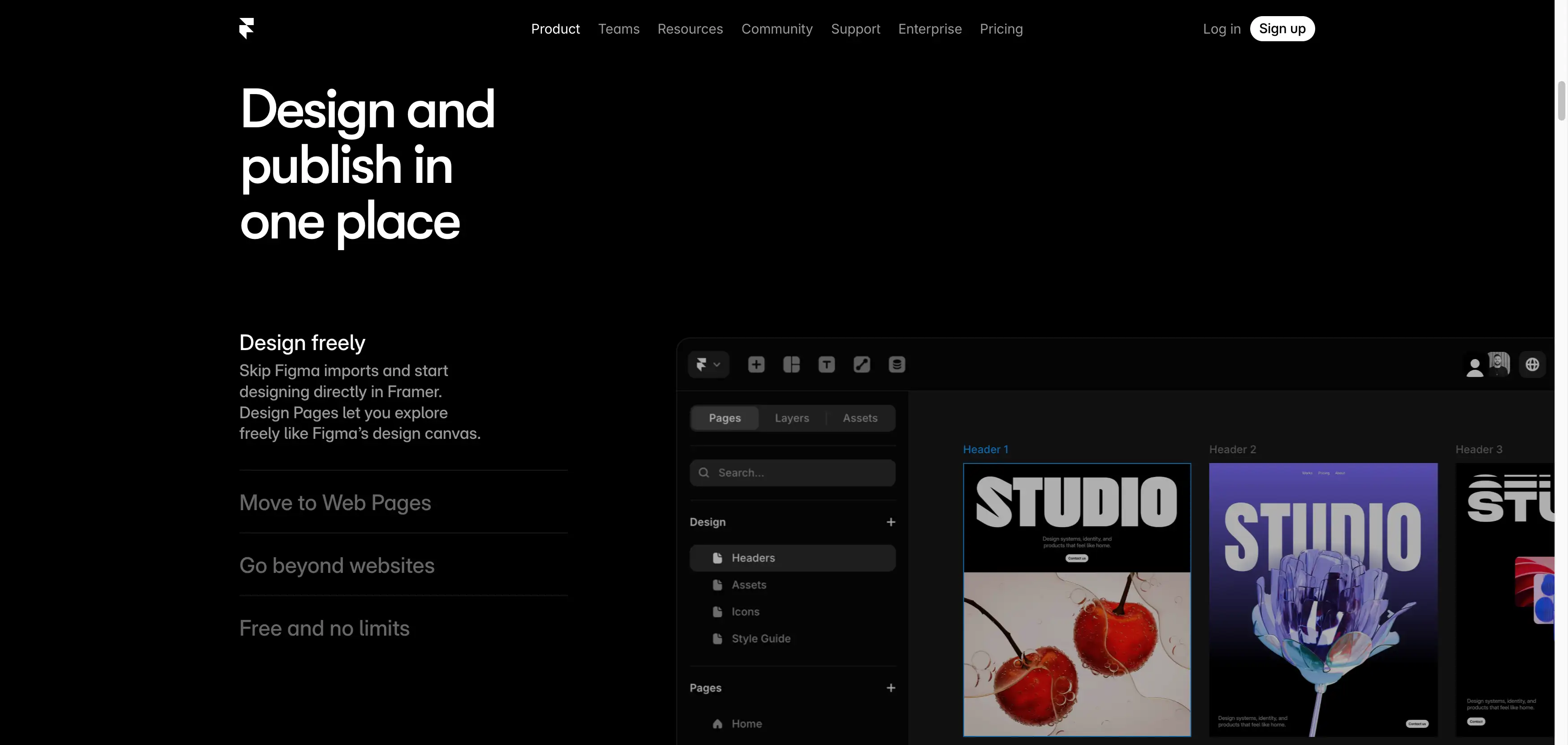The width and height of the screenshot is (1568, 745).
Task: Click the Sign up button
Action: coord(1282,28)
